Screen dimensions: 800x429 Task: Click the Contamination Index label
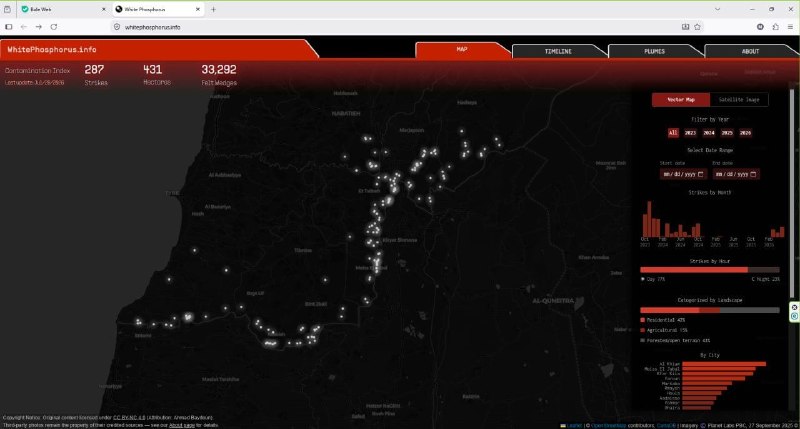[37, 70]
